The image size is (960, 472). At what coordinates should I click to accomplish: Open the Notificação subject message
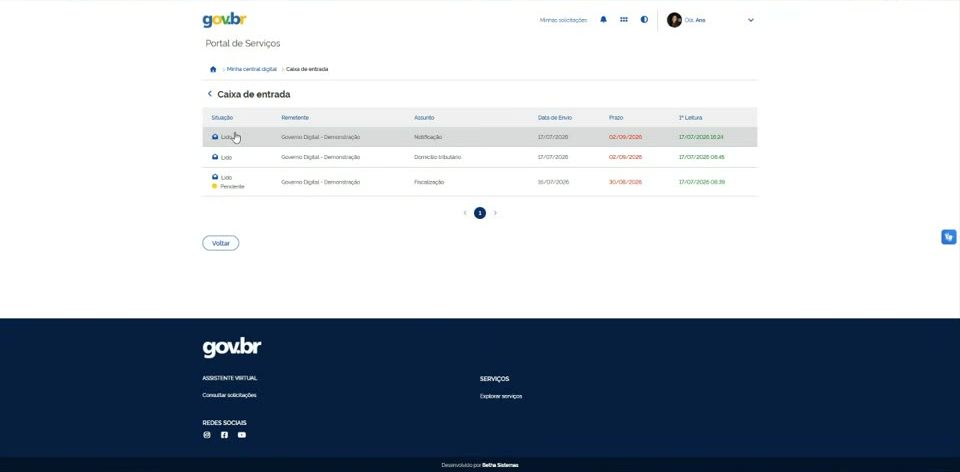(x=428, y=137)
